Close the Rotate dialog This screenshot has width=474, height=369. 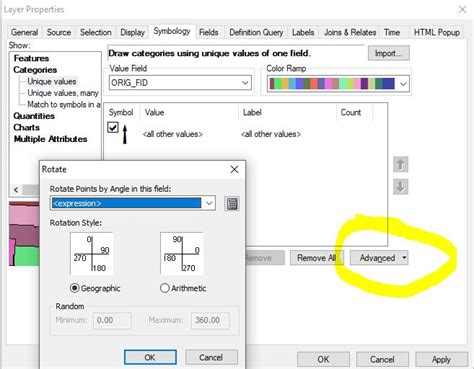pos(234,169)
